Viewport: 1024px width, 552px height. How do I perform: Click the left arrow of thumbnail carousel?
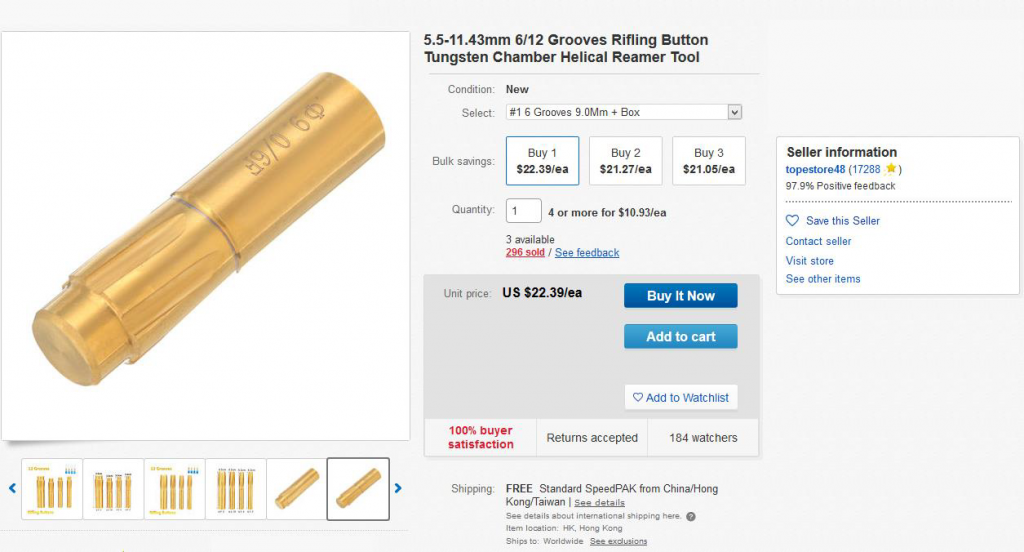click(12, 488)
